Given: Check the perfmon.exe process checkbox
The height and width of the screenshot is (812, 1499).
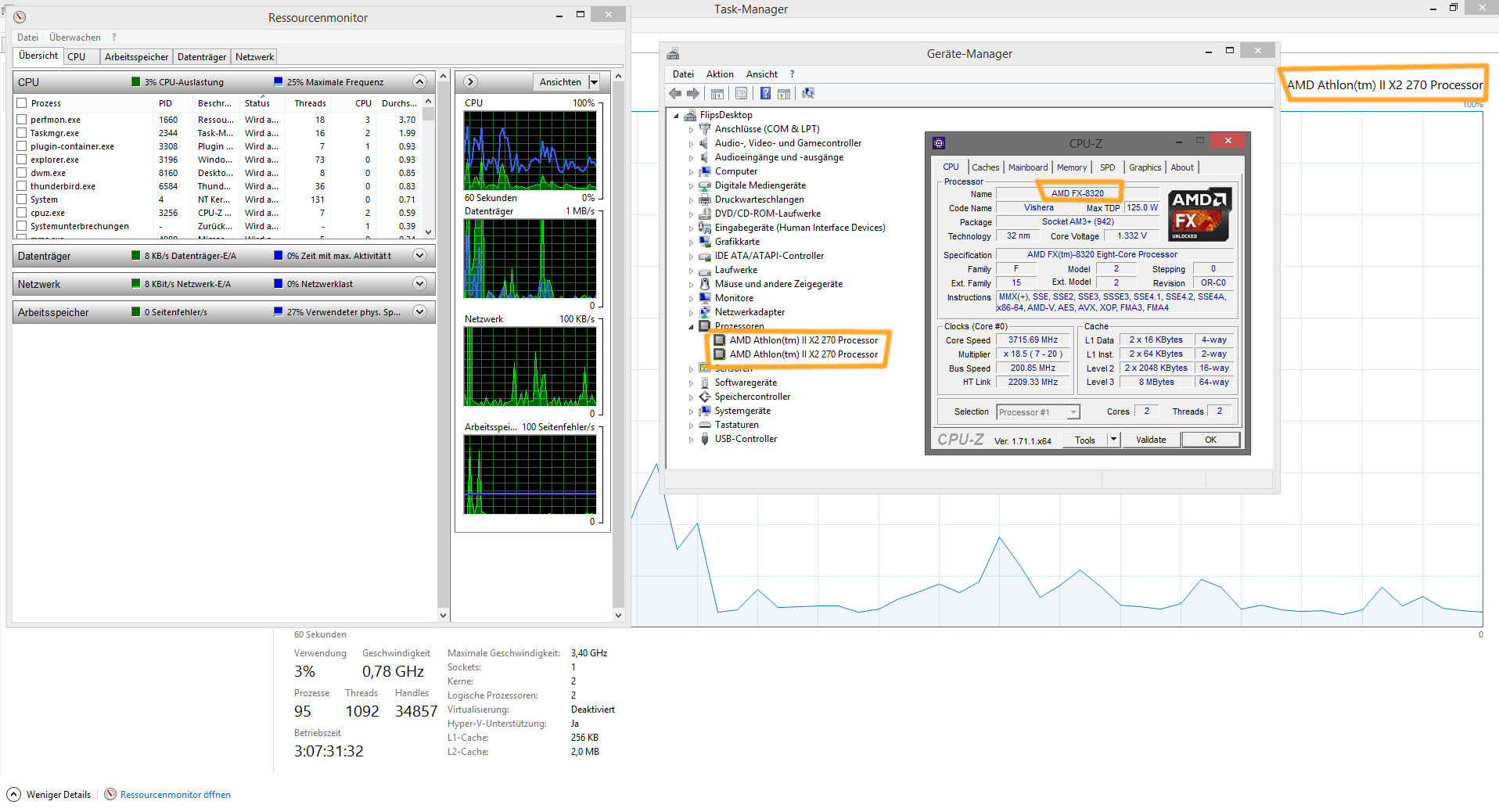Looking at the screenshot, I should (x=22, y=120).
